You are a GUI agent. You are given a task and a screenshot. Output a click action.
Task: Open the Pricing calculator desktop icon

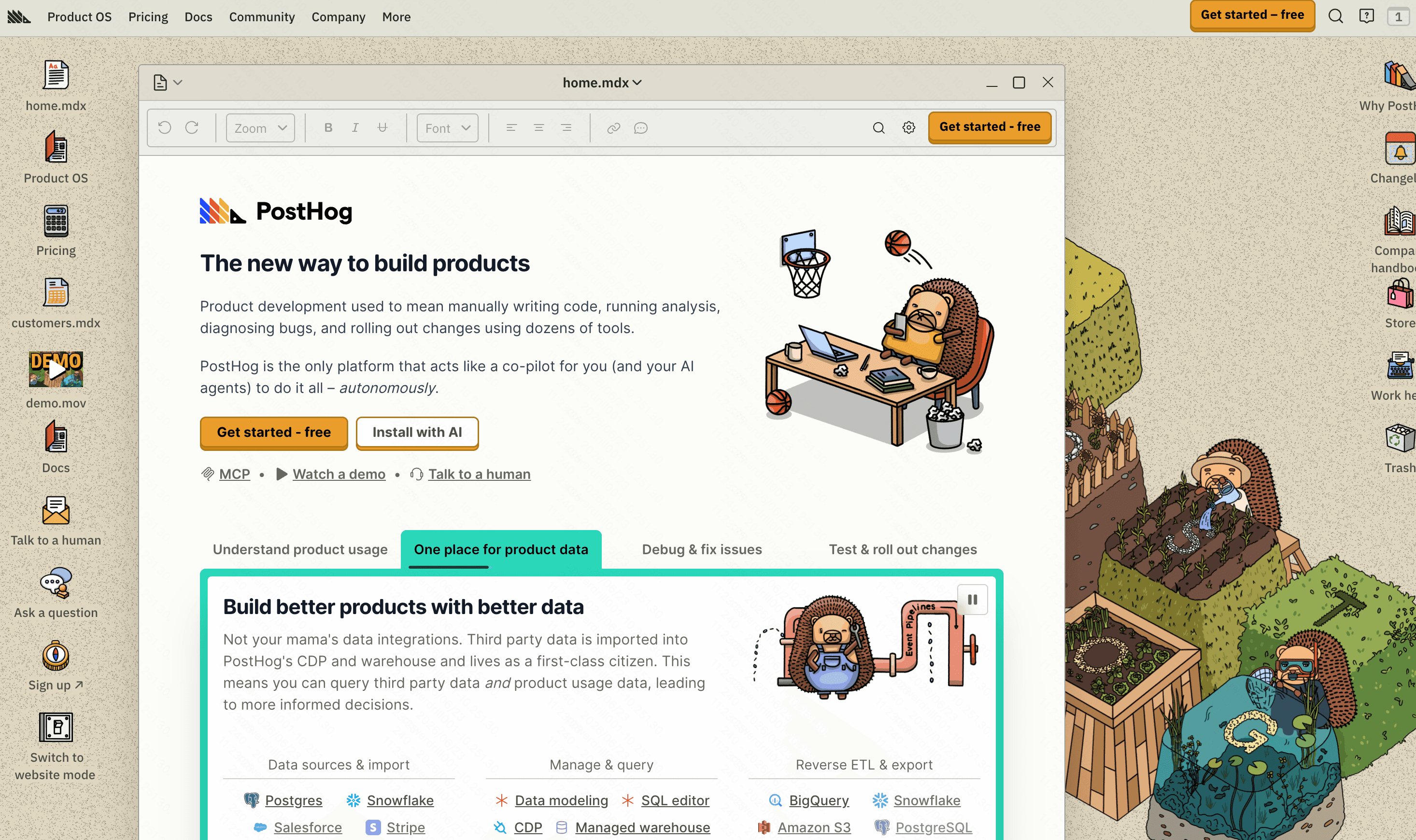tap(56, 220)
